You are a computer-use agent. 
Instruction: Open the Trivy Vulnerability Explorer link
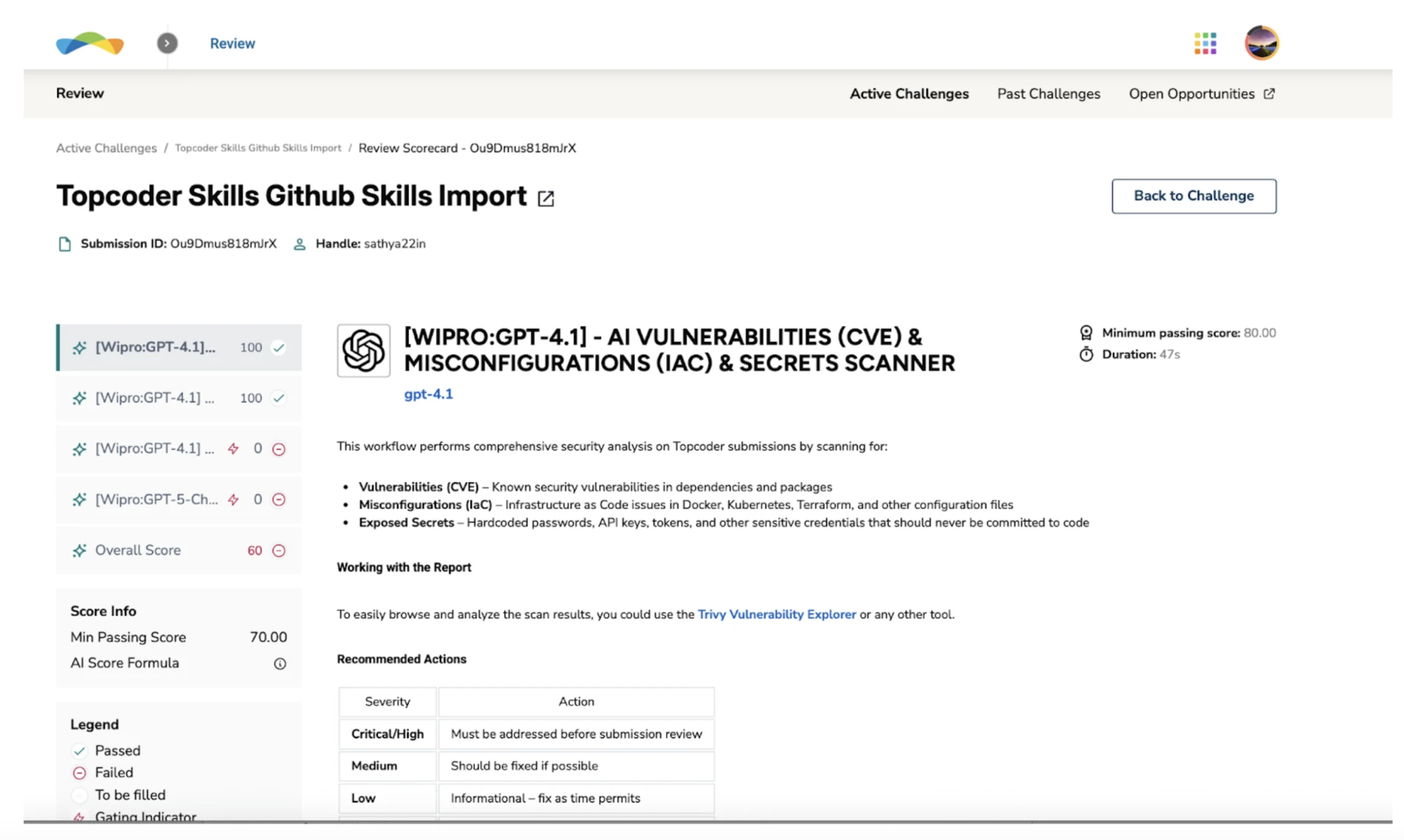[776, 615]
